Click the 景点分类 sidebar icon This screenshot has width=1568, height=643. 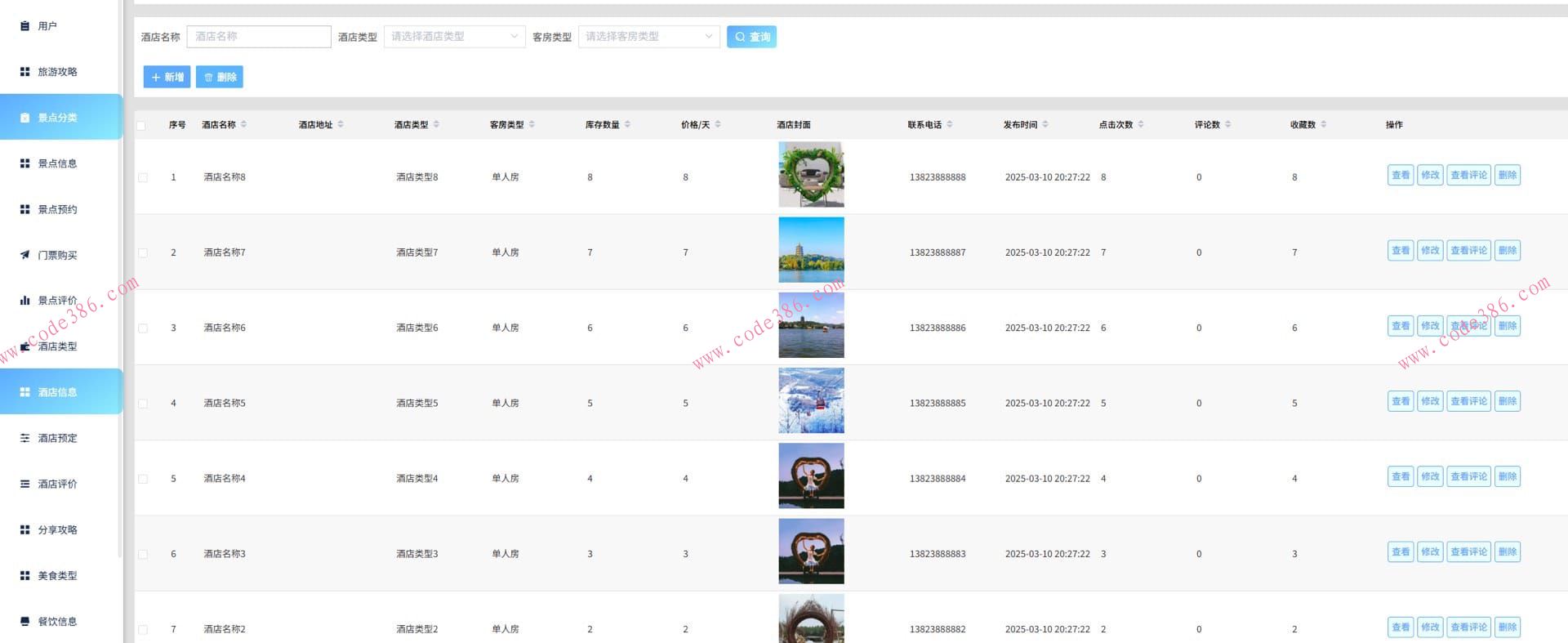click(x=24, y=118)
